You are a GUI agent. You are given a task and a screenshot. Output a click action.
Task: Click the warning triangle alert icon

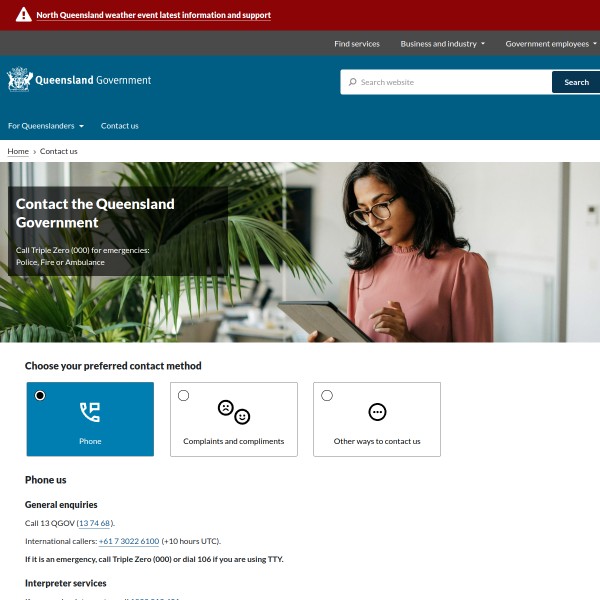(x=23, y=15)
